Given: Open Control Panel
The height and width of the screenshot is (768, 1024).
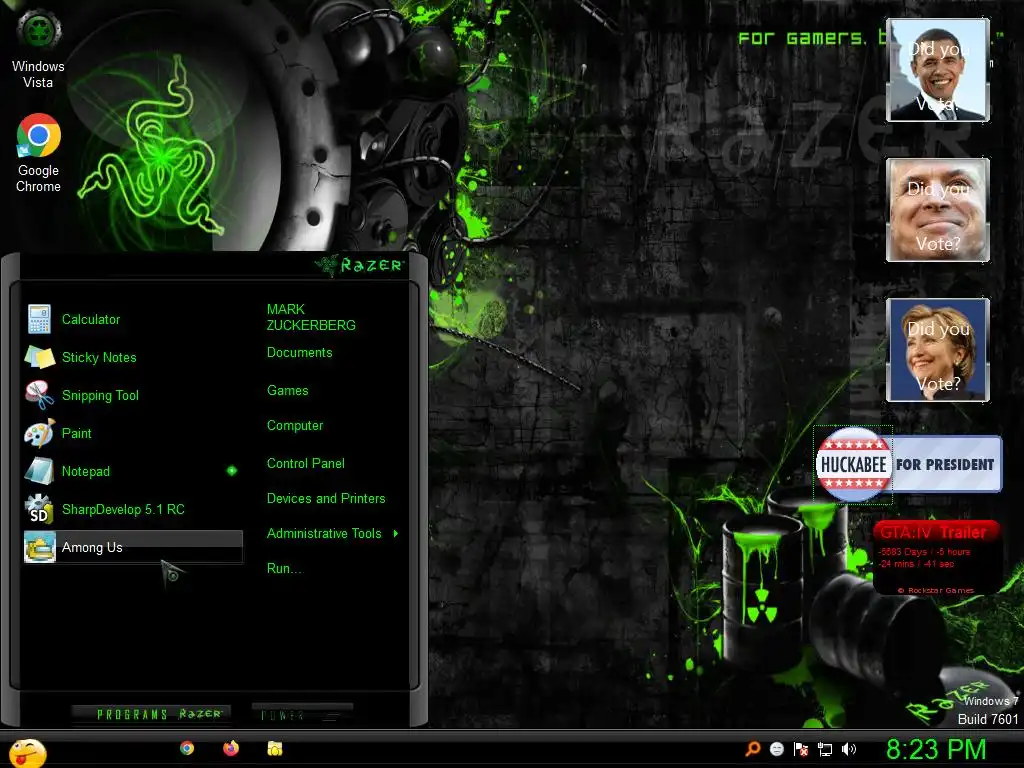Looking at the screenshot, I should (x=306, y=464).
